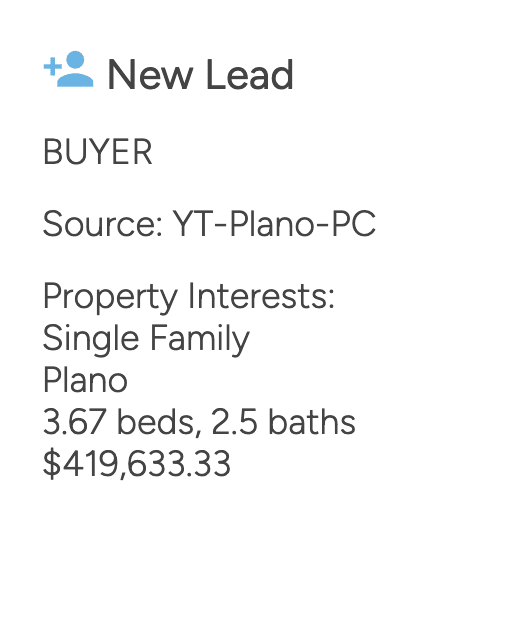Click the word Family in the property type
This screenshot has height=628, width=518.
tap(200, 339)
